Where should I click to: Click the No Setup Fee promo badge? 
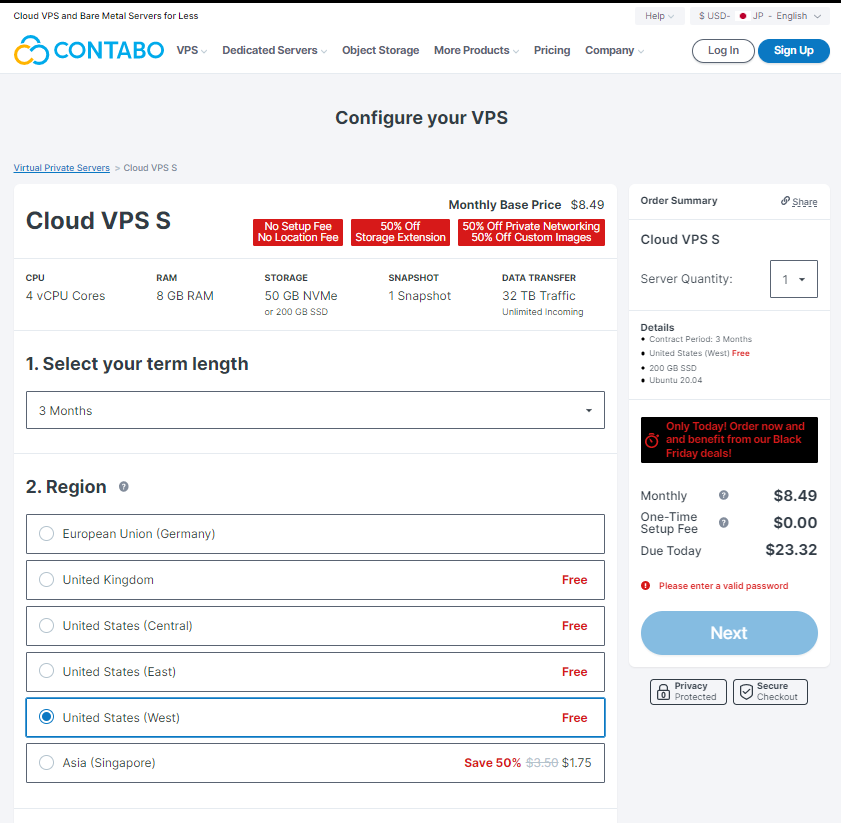click(298, 232)
